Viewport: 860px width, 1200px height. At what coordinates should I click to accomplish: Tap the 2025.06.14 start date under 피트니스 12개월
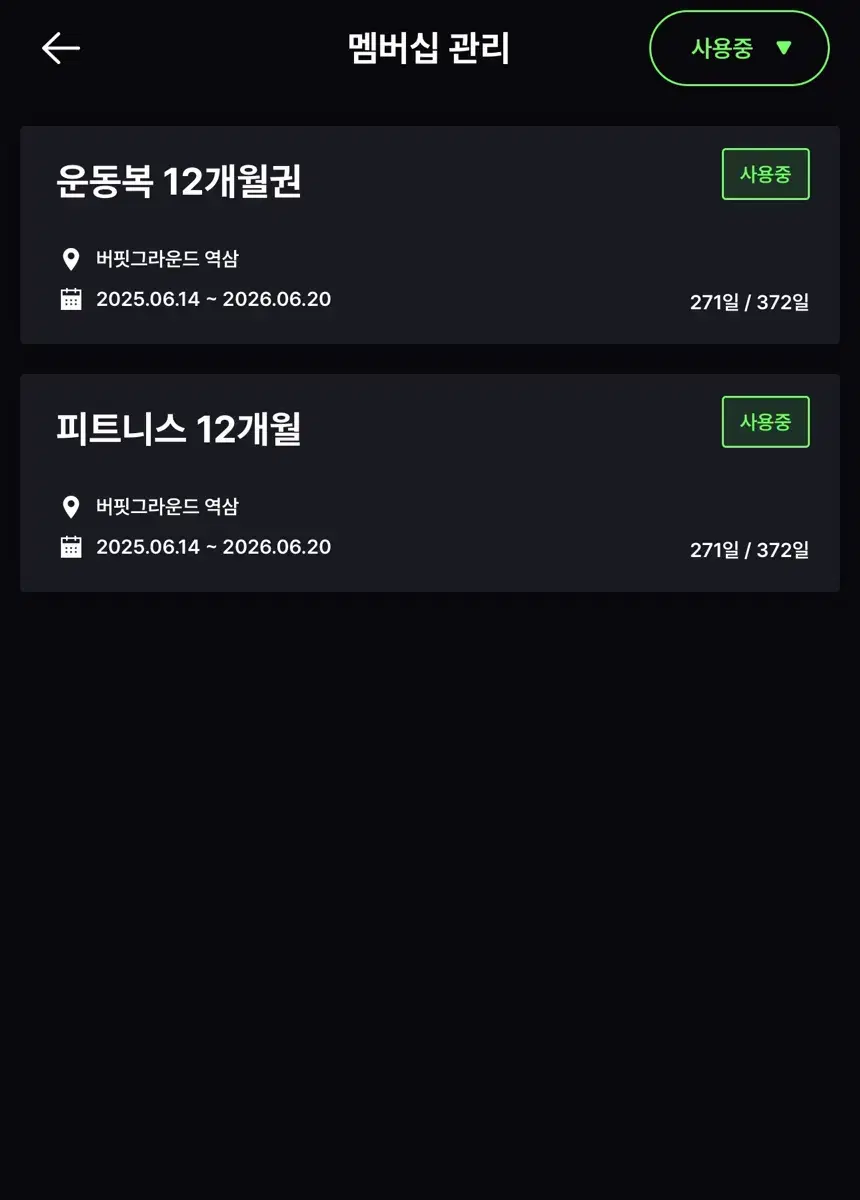pos(148,547)
